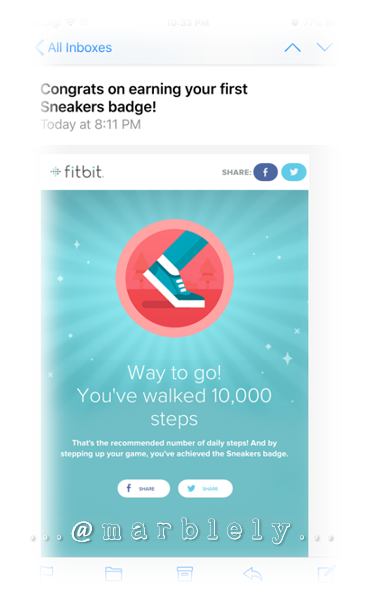Tap the email subject line
The width and height of the screenshot is (370, 600).
(144, 98)
